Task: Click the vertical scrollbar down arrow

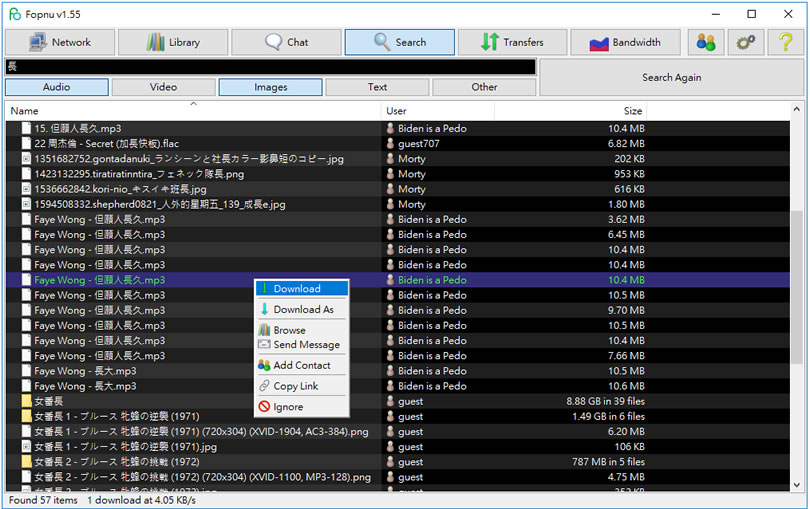Action: (797, 485)
